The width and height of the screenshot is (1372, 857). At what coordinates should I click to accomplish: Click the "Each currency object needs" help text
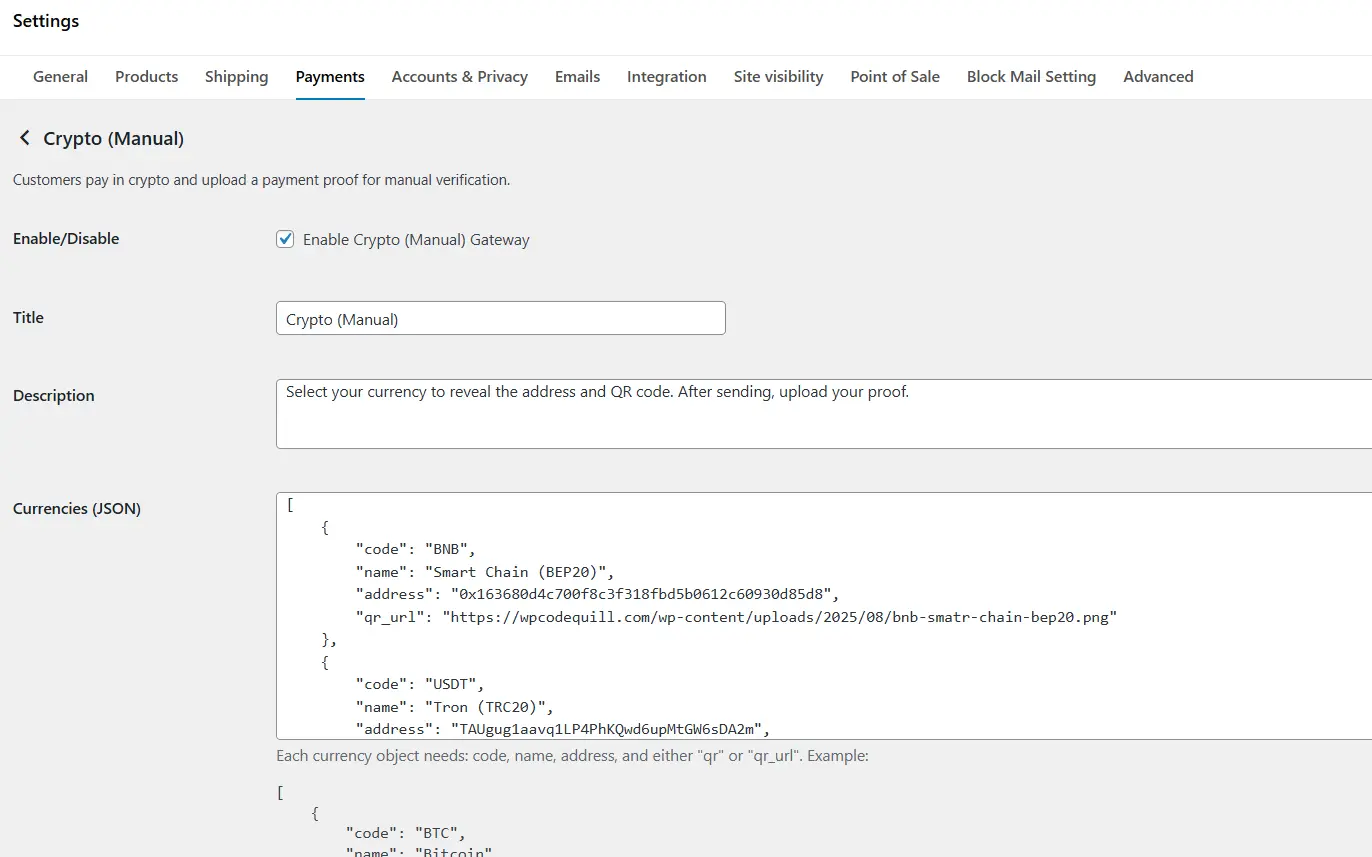point(572,756)
